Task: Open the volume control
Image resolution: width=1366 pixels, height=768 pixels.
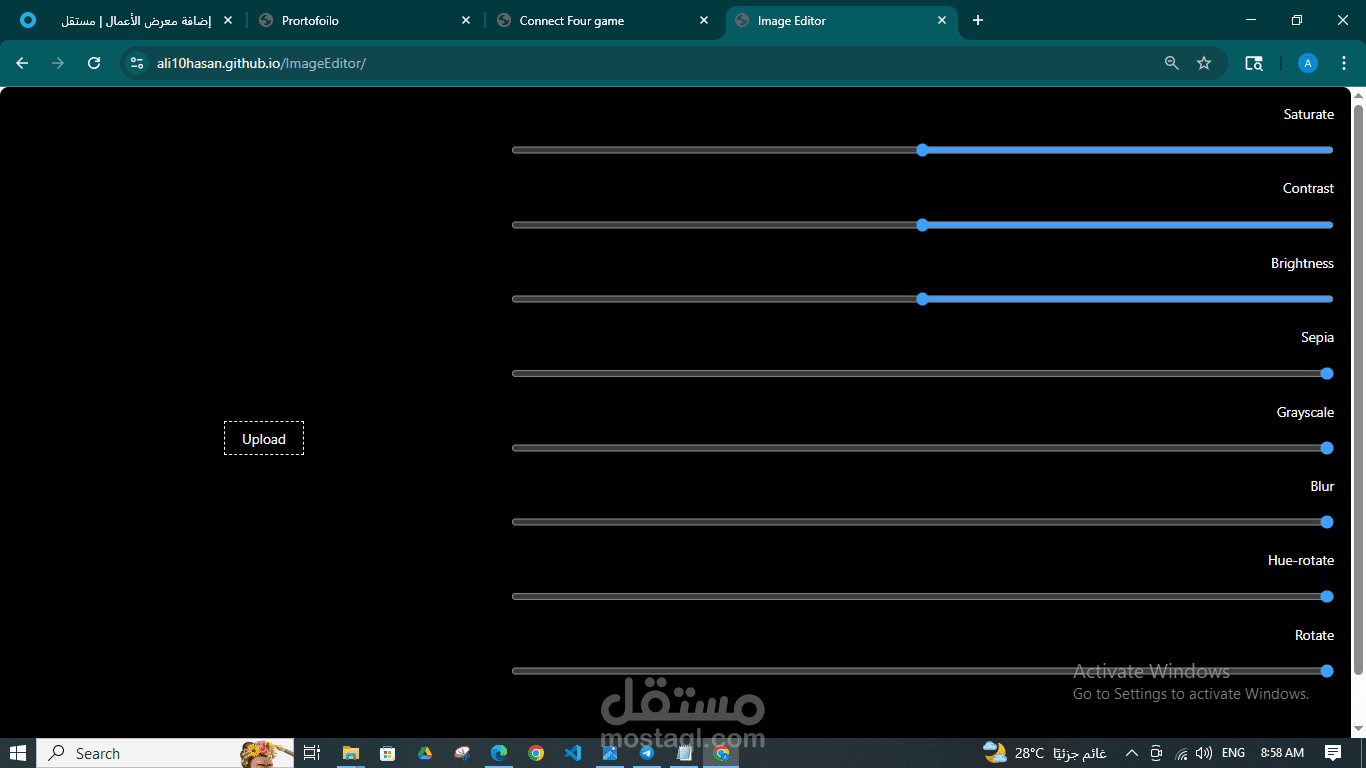Action: [x=1204, y=753]
